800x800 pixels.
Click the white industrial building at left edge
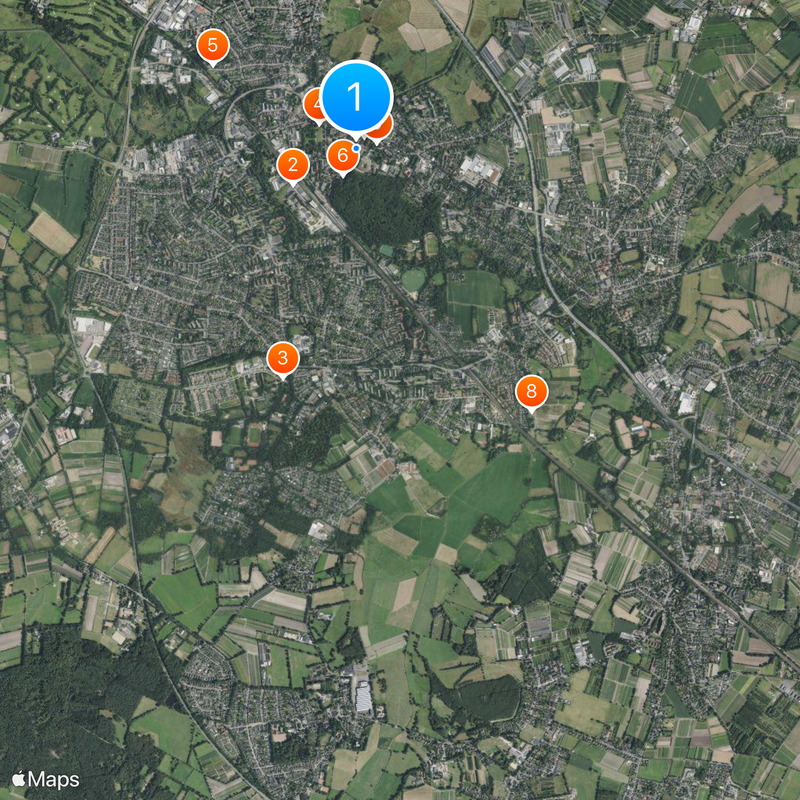coord(90,334)
